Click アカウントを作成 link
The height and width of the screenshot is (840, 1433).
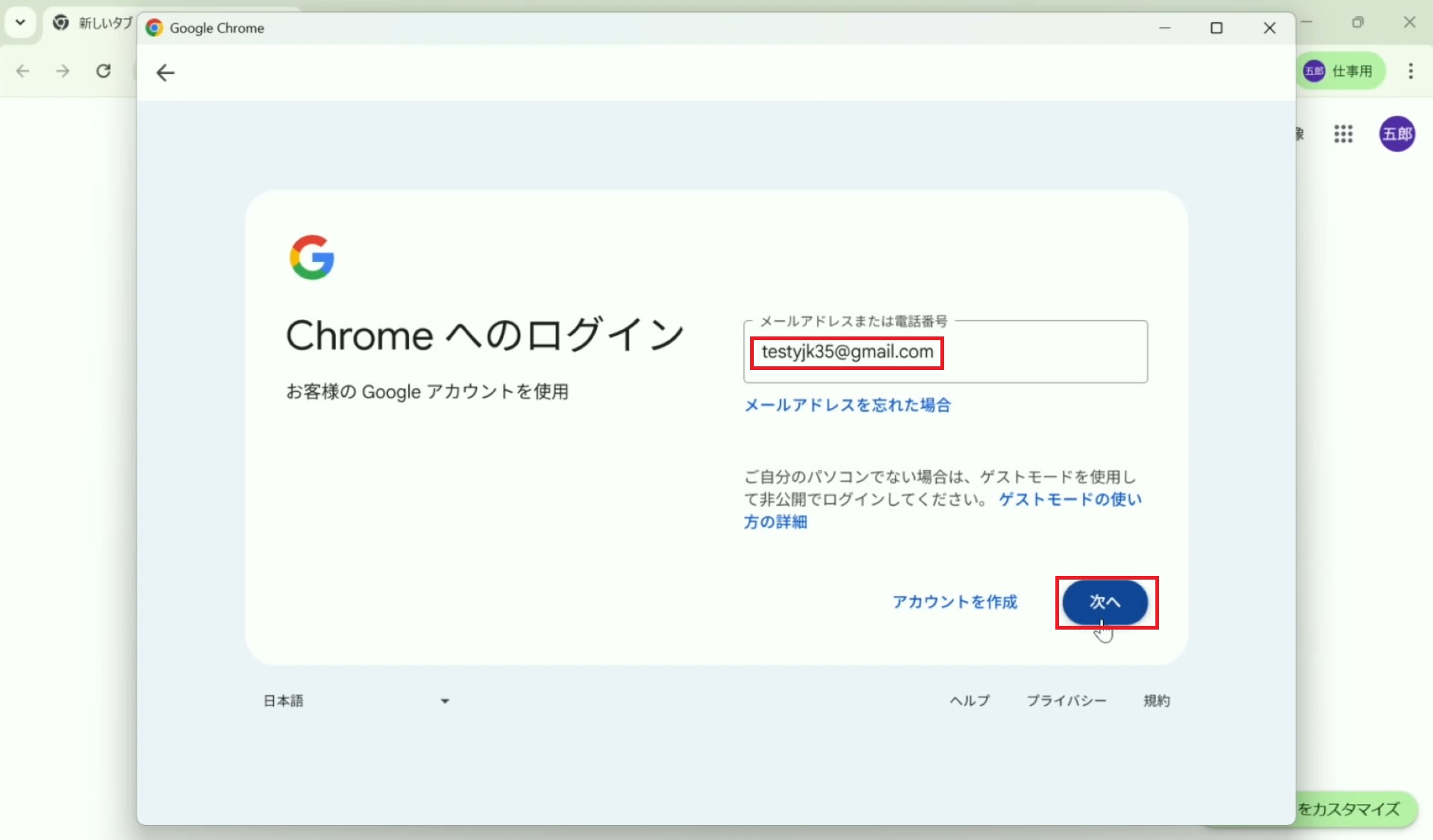(955, 602)
